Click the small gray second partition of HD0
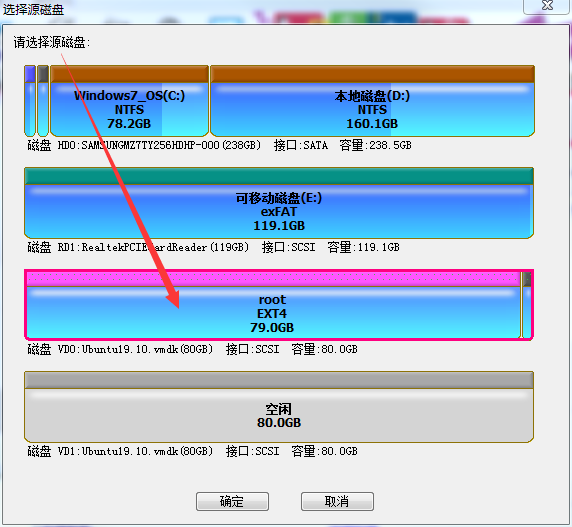The height and width of the screenshot is (527, 572). (43, 101)
